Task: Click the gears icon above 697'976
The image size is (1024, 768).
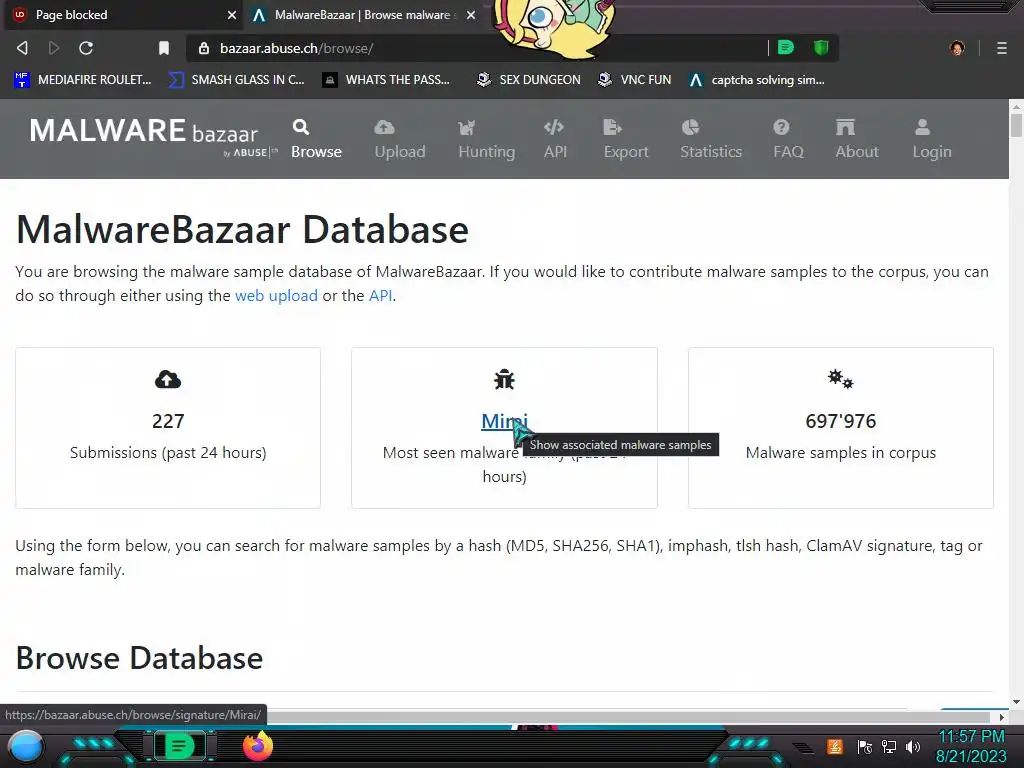Action: pos(840,379)
